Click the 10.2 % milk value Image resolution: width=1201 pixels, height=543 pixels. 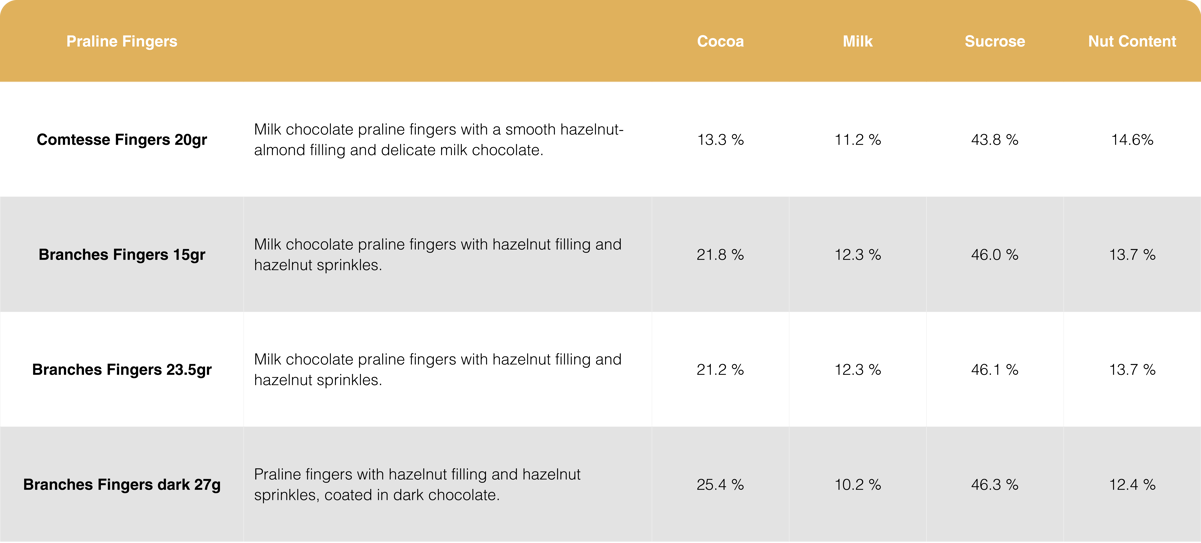(857, 485)
